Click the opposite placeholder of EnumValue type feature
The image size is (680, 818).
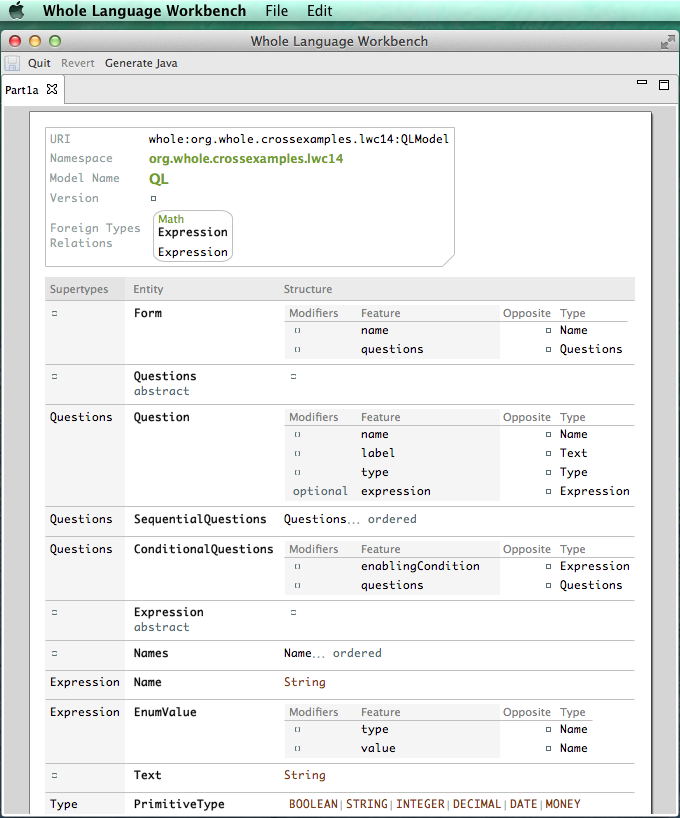click(x=548, y=729)
